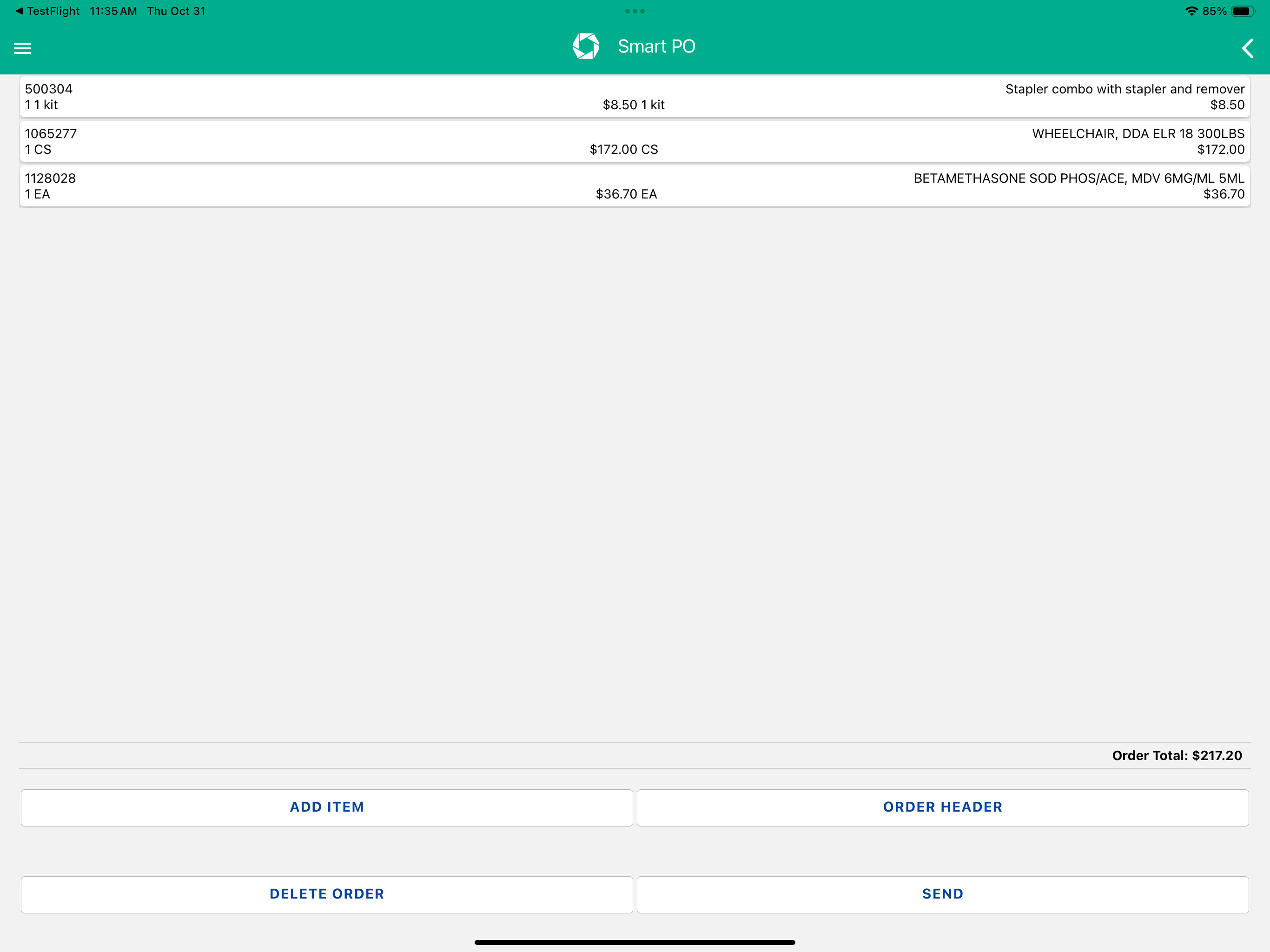This screenshot has height=952, width=1270.
Task: Click the ADD ITEM button
Action: [x=327, y=807]
